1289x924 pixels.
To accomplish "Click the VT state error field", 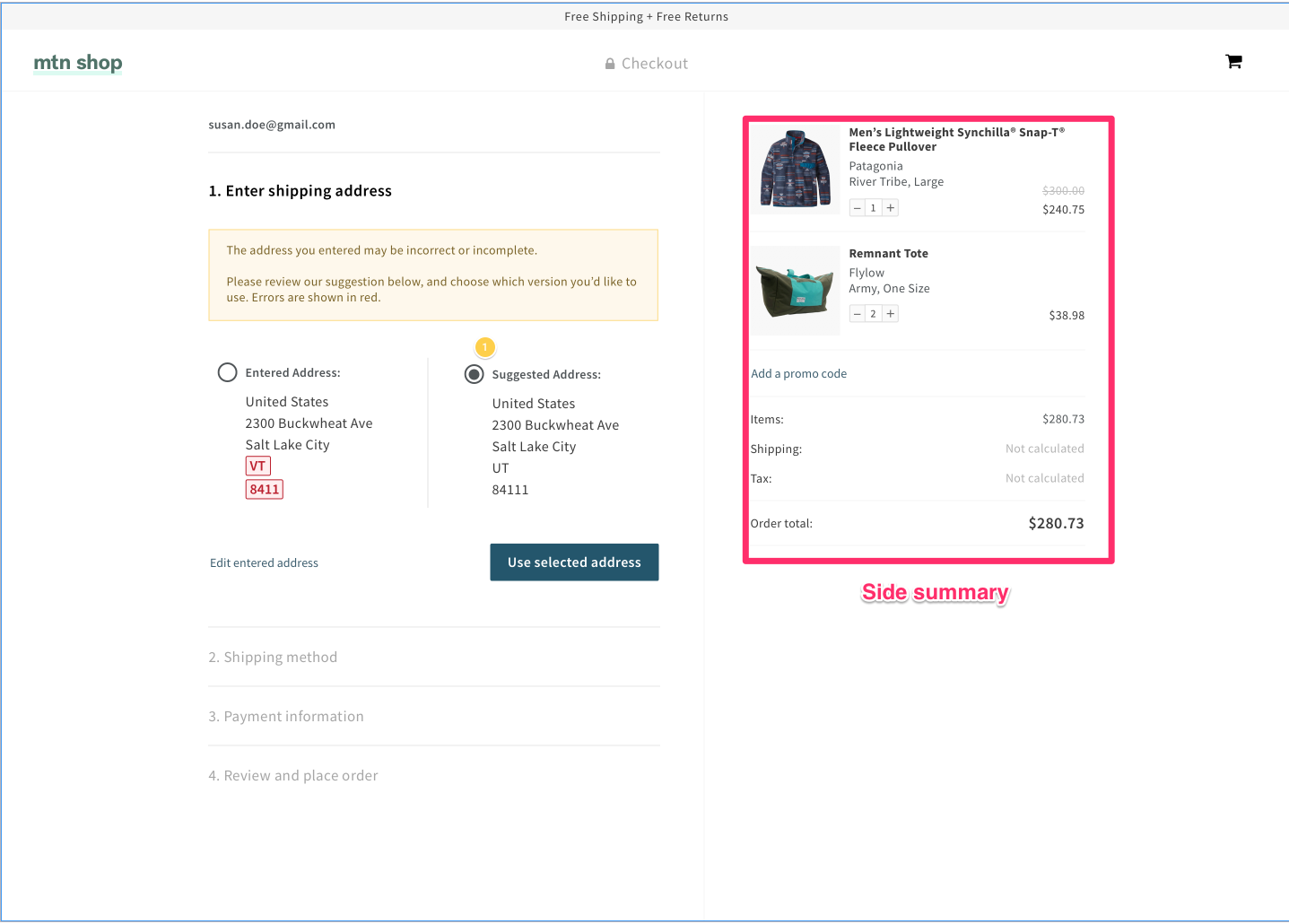I will [257, 466].
